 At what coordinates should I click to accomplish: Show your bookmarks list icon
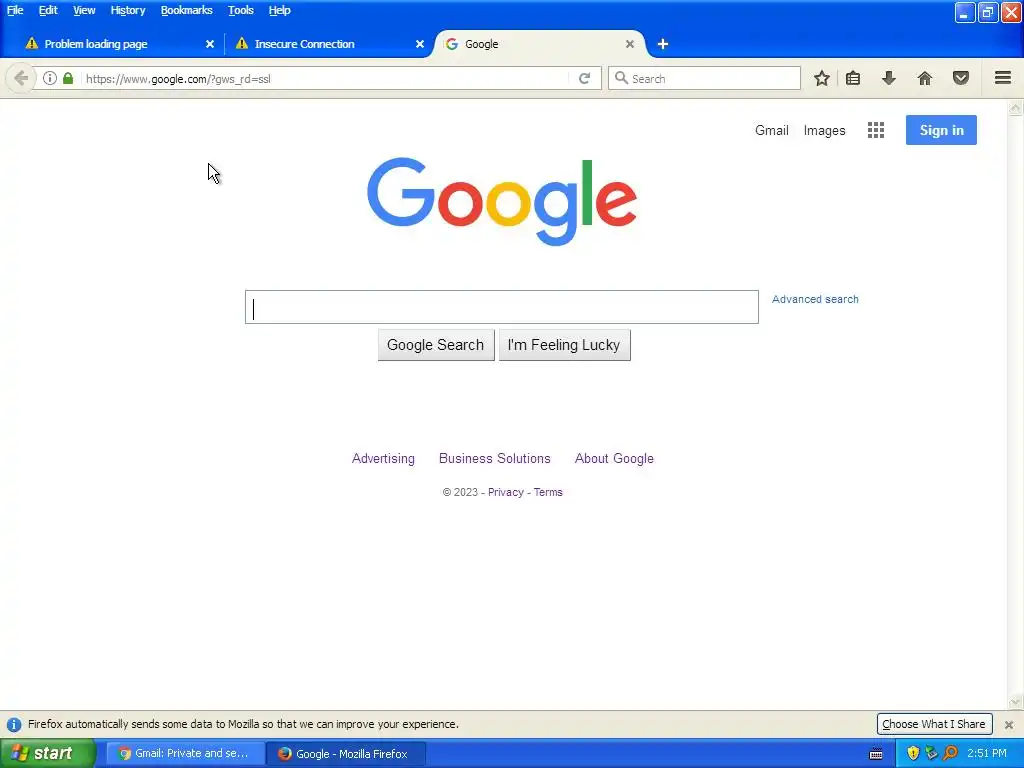[853, 78]
